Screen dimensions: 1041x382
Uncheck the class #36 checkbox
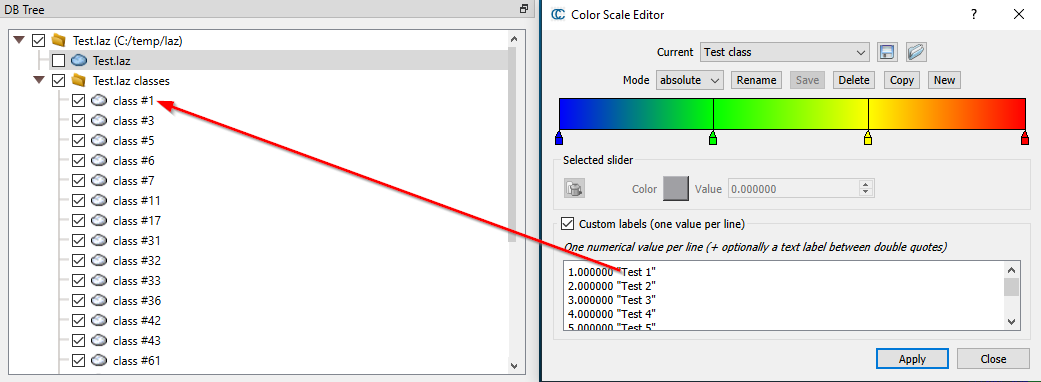78,300
